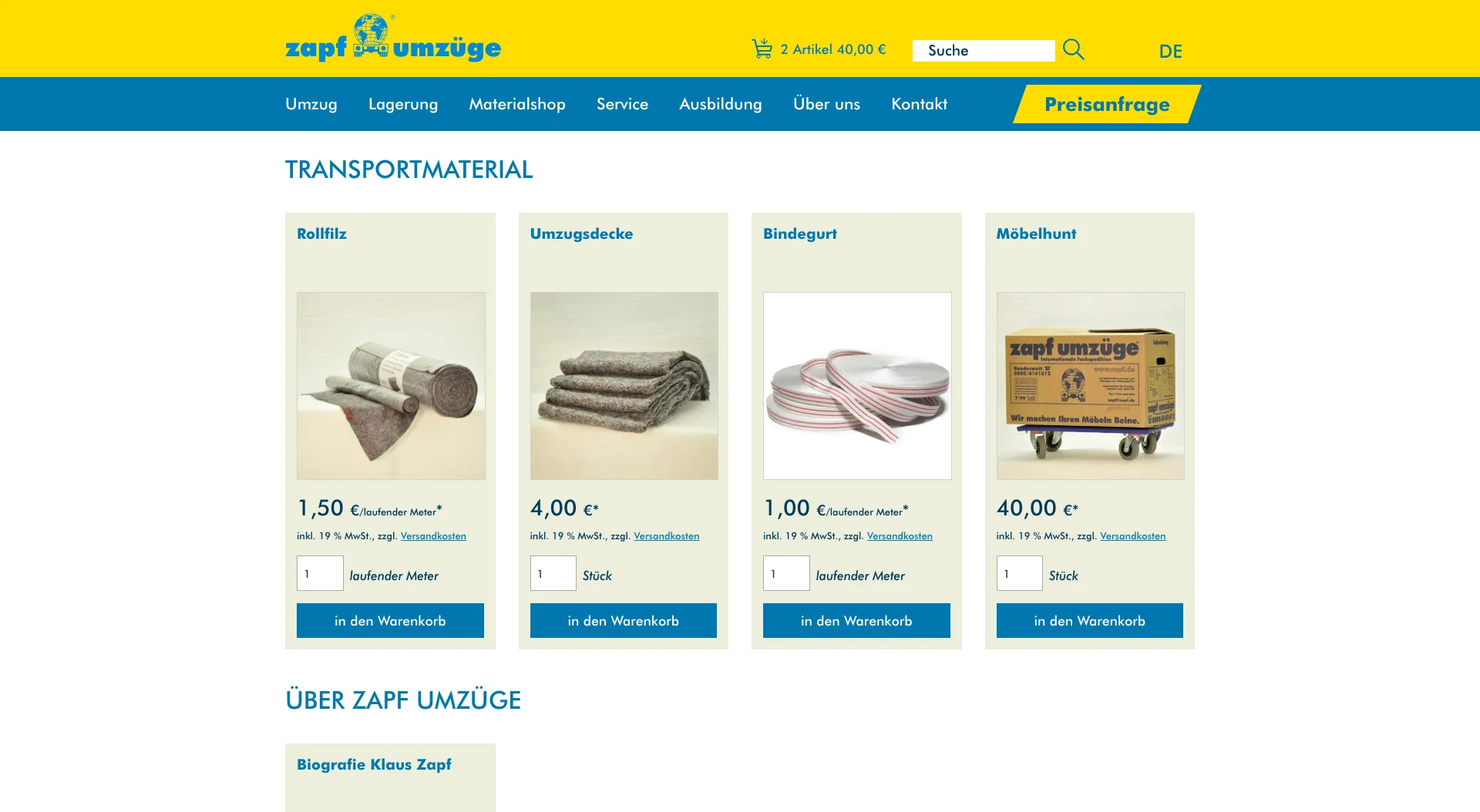The width and height of the screenshot is (1480, 812).
Task: Open the DE language selector
Action: click(1170, 52)
